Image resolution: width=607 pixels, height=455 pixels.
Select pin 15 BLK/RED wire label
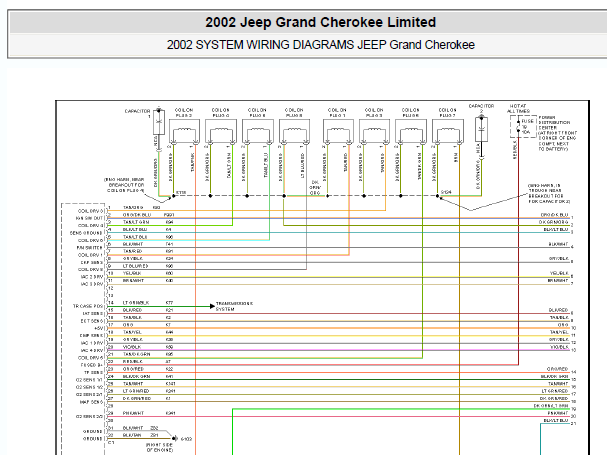tap(133, 310)
